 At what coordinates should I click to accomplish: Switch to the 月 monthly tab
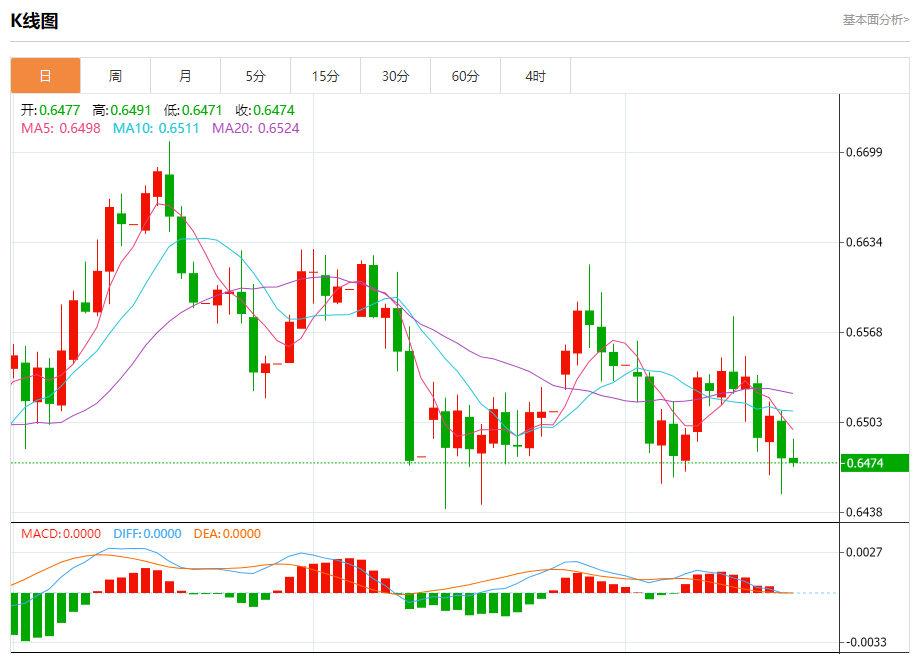click(185, 76)
